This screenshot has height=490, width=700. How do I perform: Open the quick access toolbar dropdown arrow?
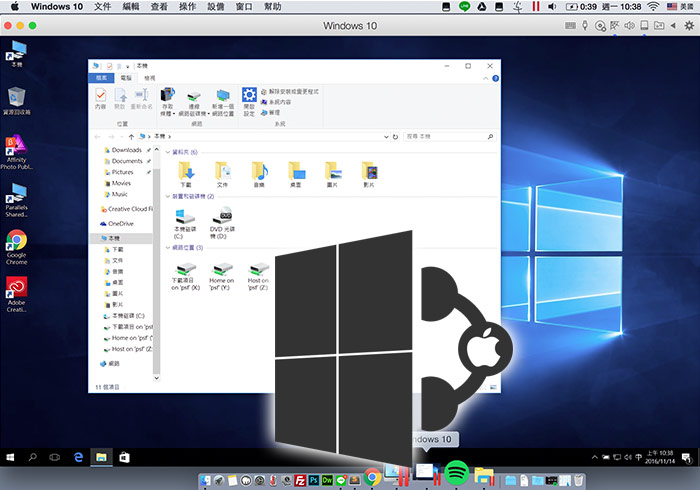click(x=127, y=66)
